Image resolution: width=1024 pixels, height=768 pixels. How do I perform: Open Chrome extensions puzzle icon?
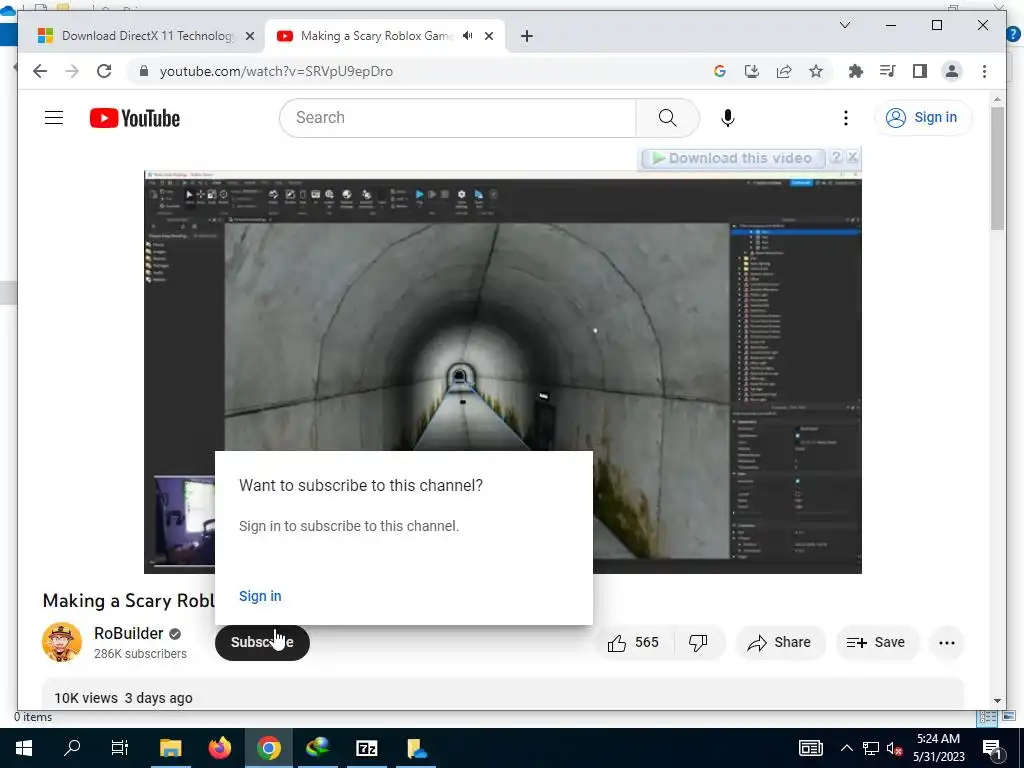pos(856,71)
